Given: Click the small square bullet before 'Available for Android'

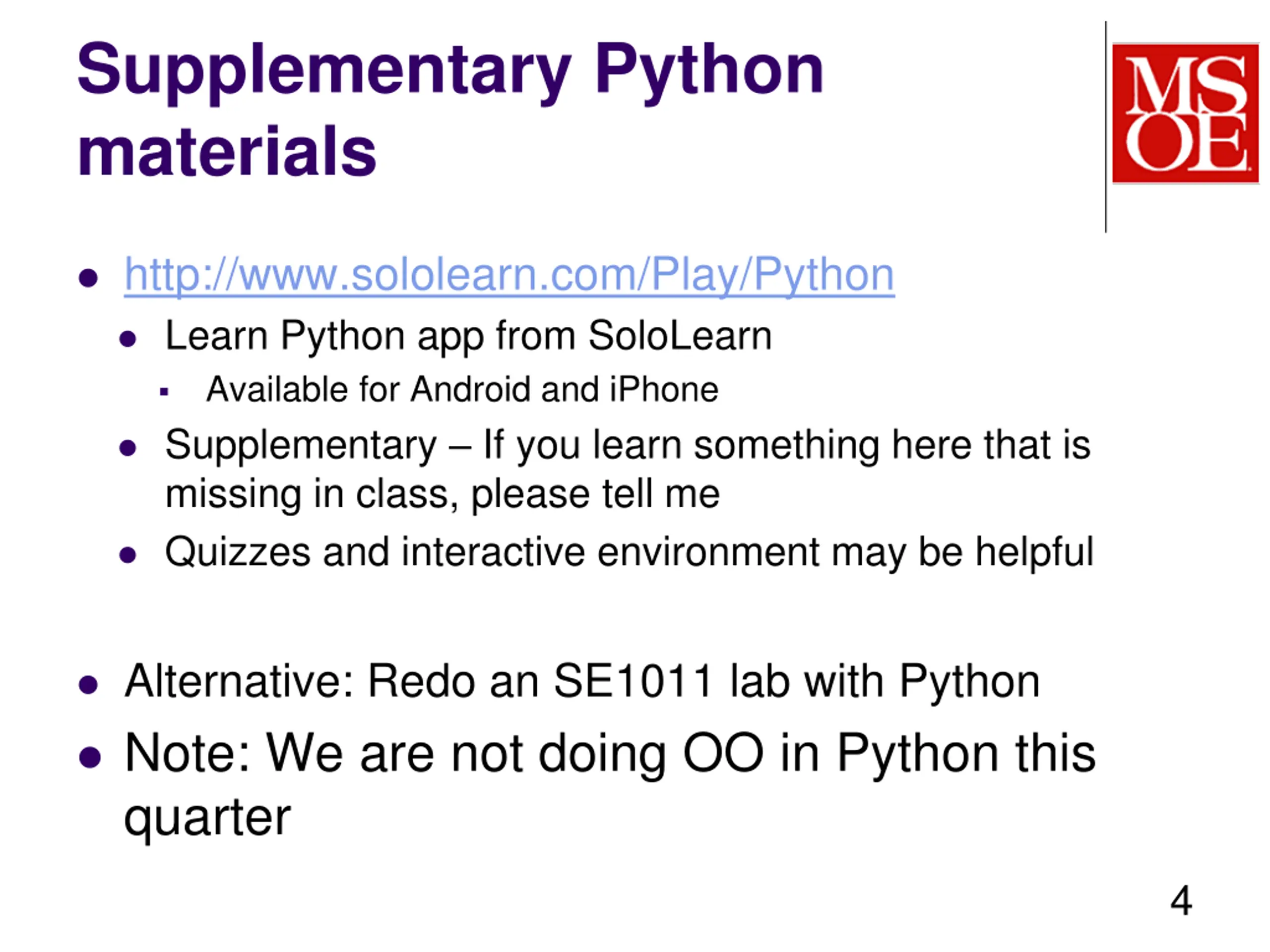Looking at the screenshot, I should pyautogui.click(x=164, y=392).
